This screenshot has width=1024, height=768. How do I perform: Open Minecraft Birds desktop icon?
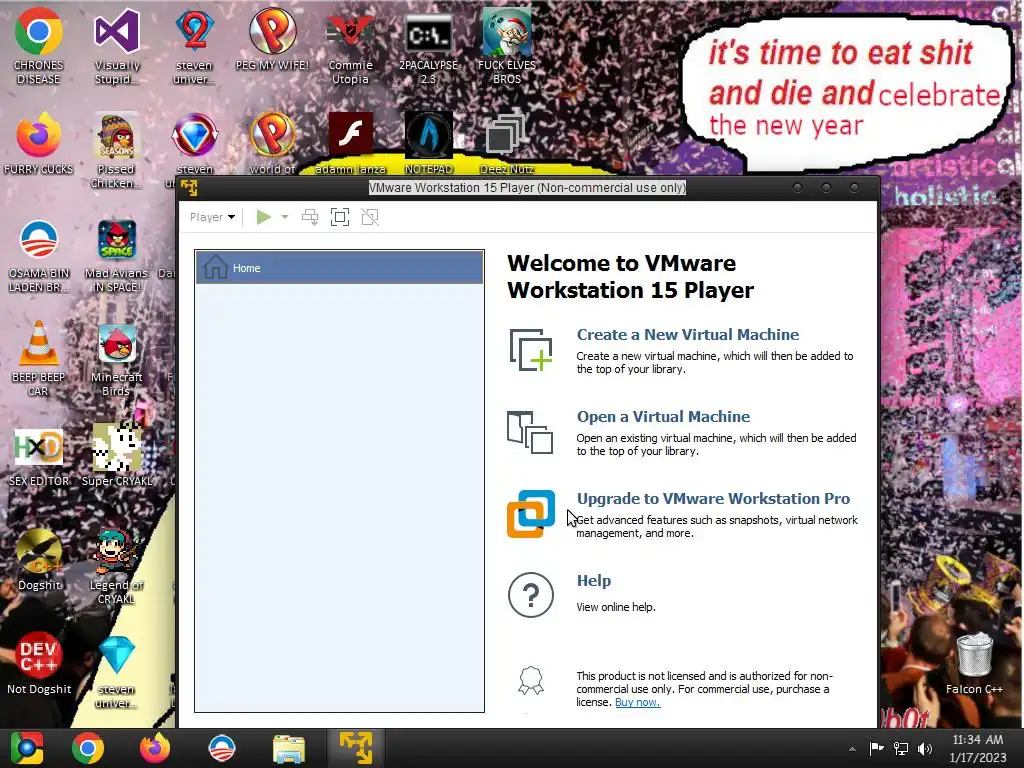pyautogui.click(x=116, y=358)
